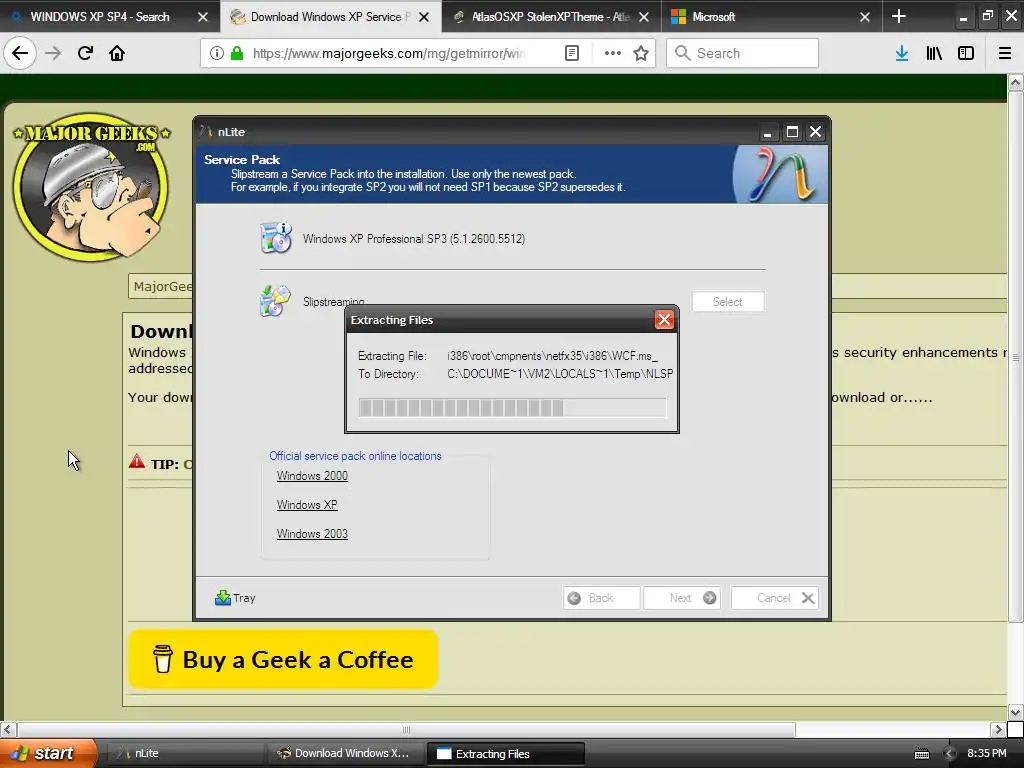
Task: Click the Slipstreaming package icon
Action: [x=275, y=301]
